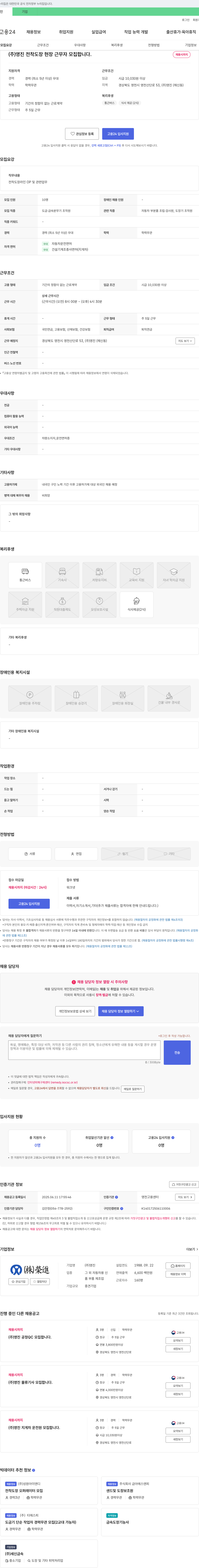Open the 취업지원 main menu
The height and width of the screenshot is (1568, 199).
coord(66,32)
